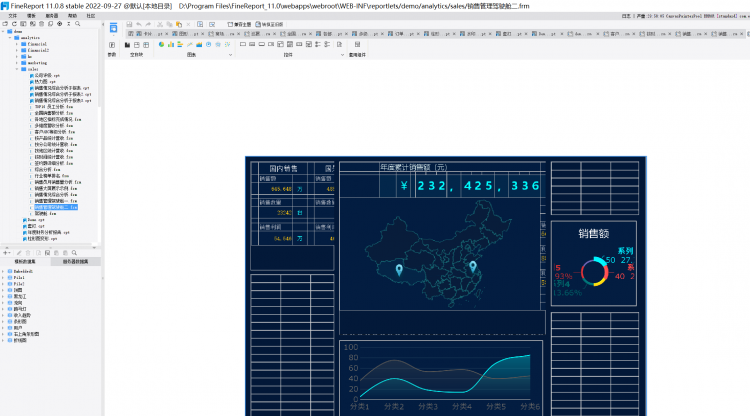This screenshot has height=416, width=750.
Task: Collapse all folders using the collapse icon
Action: point(68,23)
